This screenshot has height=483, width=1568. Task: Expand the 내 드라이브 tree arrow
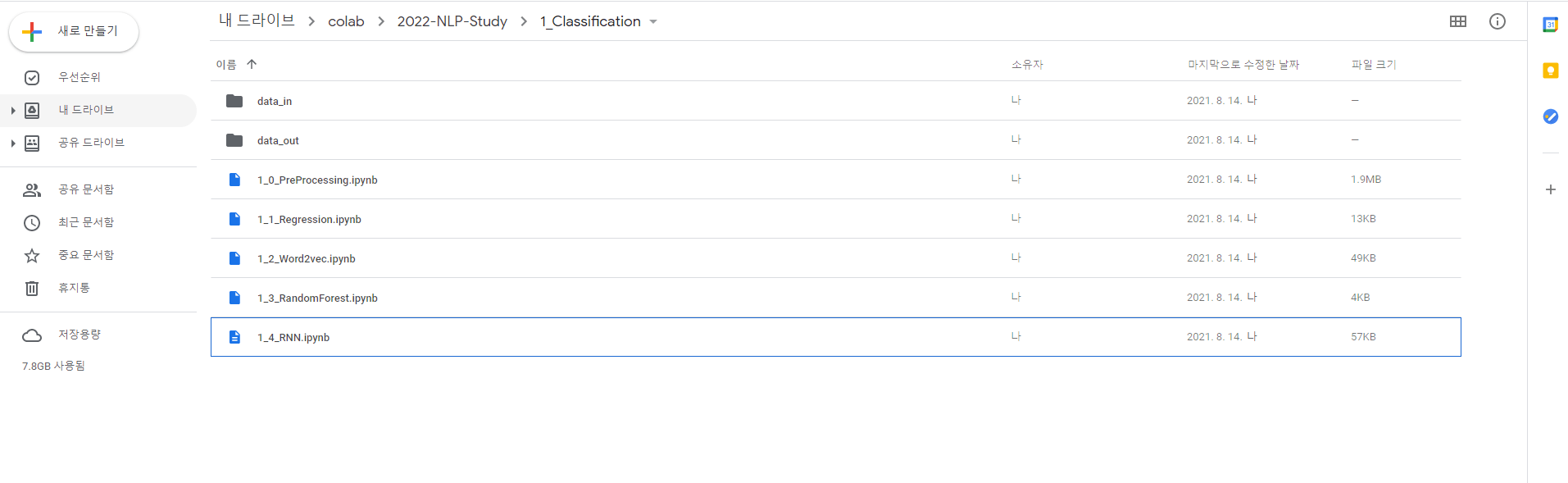(x=12, y=110)
